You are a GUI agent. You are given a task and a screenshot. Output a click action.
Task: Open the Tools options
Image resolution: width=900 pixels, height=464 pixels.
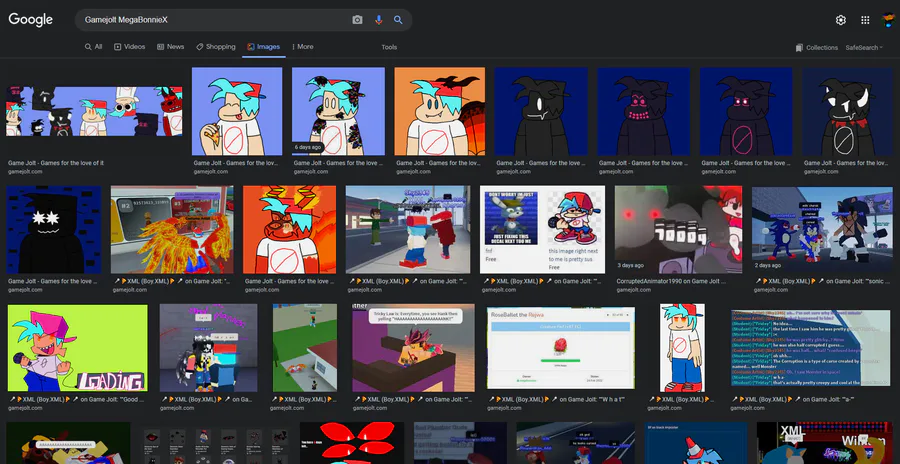[389, 48]
